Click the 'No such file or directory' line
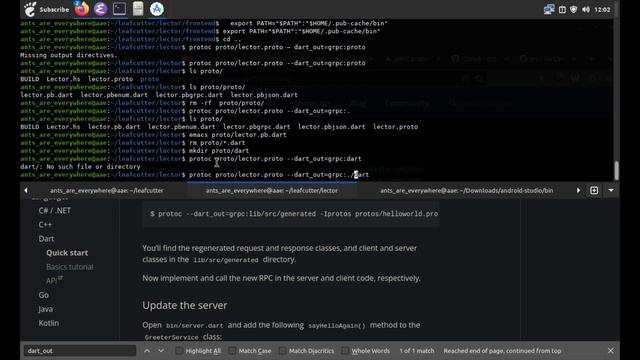The image size is (640, 360). (80, 167)
